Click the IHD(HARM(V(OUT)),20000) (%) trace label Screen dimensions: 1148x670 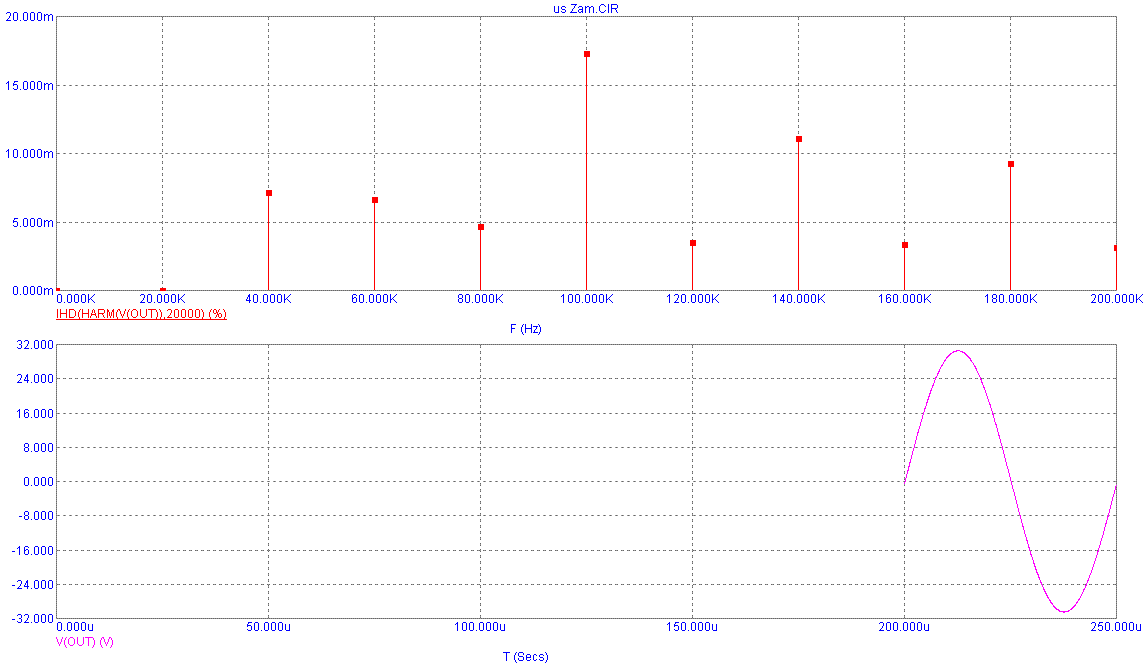click(x=141, y=313)
